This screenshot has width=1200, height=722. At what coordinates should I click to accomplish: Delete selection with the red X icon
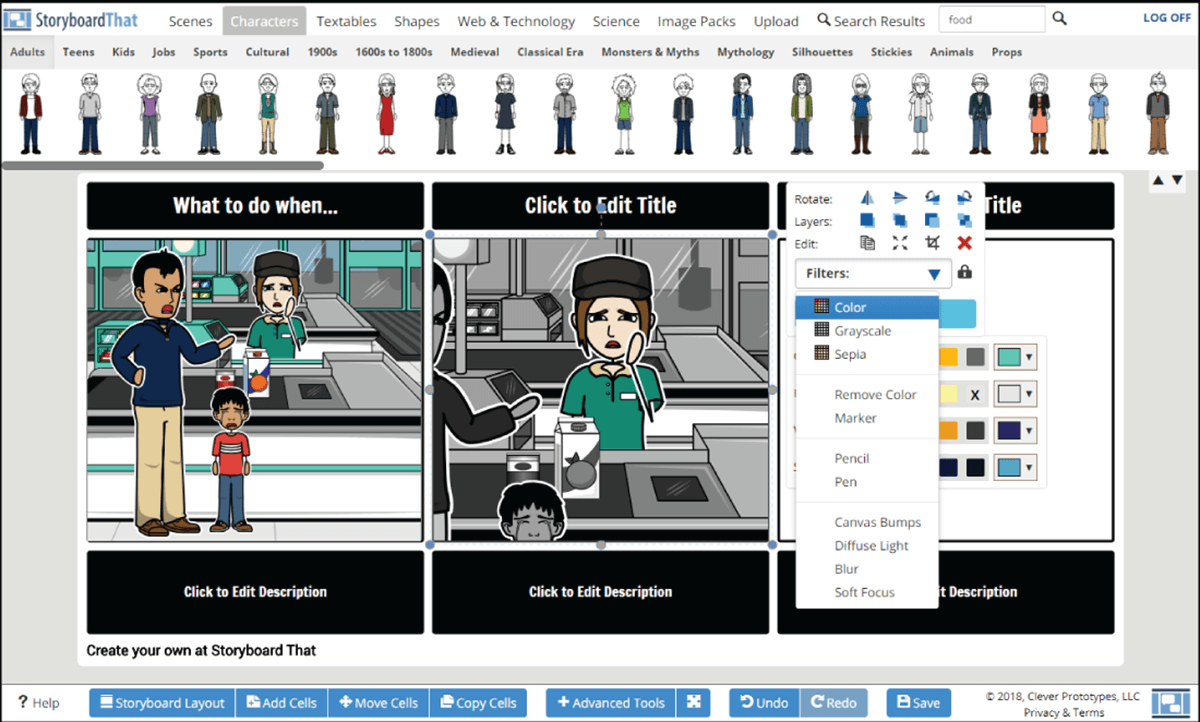(964, 243)
